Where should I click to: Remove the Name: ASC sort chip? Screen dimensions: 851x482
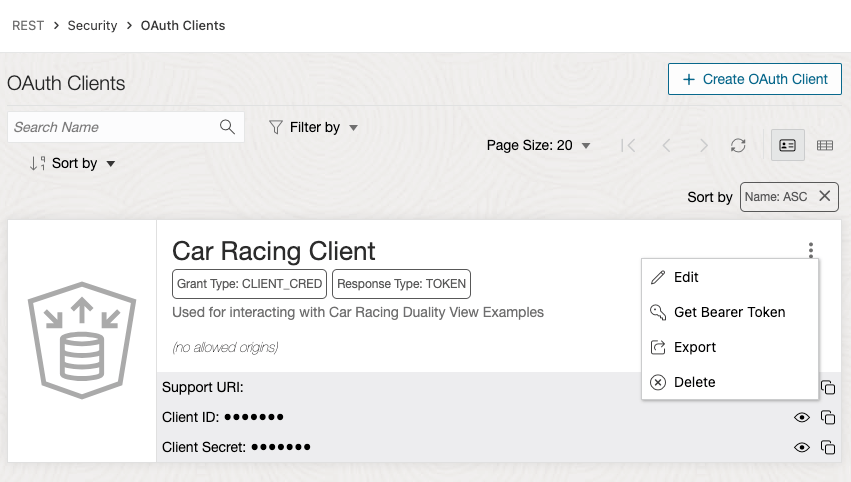pyautogui.click(x=824, y=196)
